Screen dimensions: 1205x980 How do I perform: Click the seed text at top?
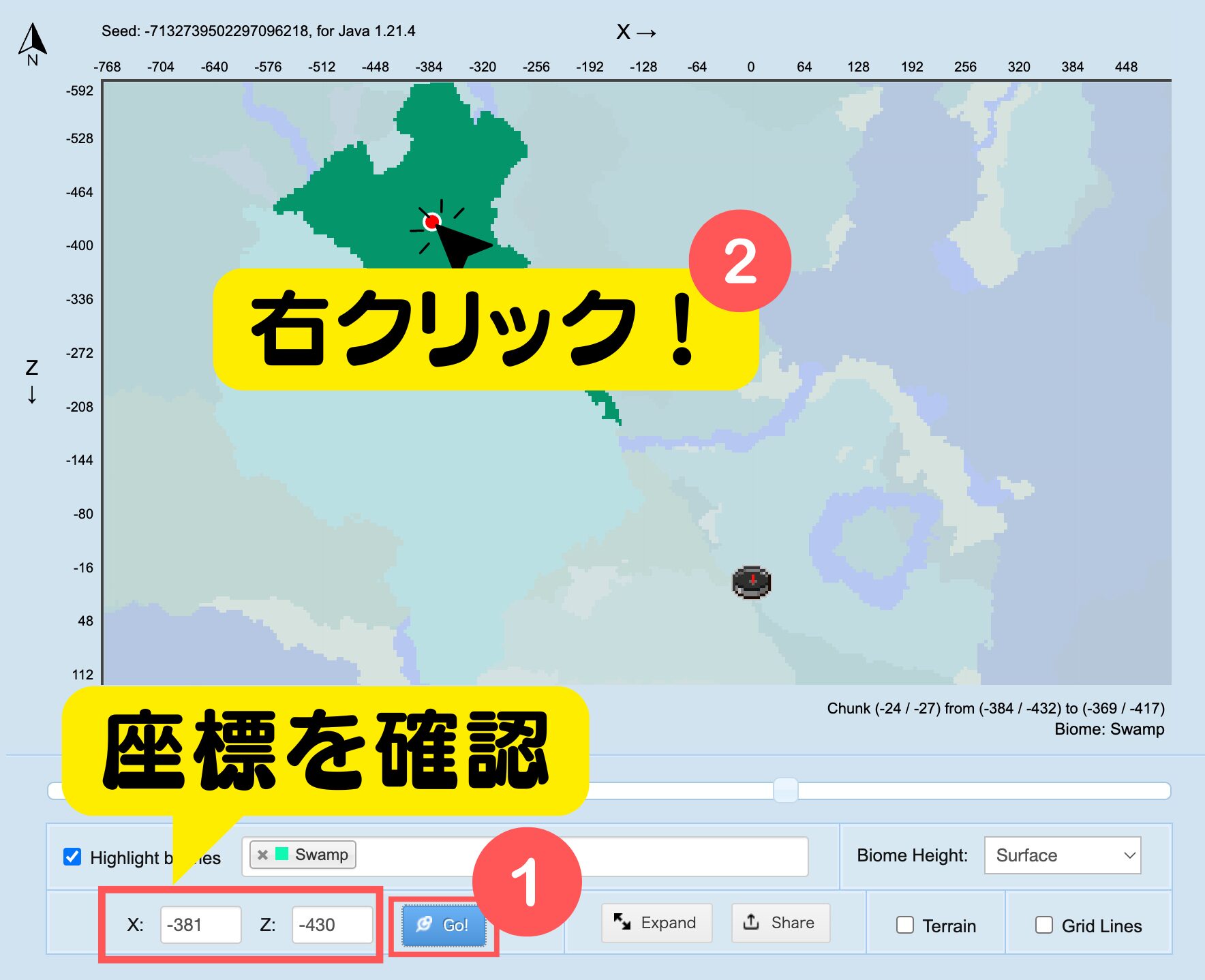[258, 31]
